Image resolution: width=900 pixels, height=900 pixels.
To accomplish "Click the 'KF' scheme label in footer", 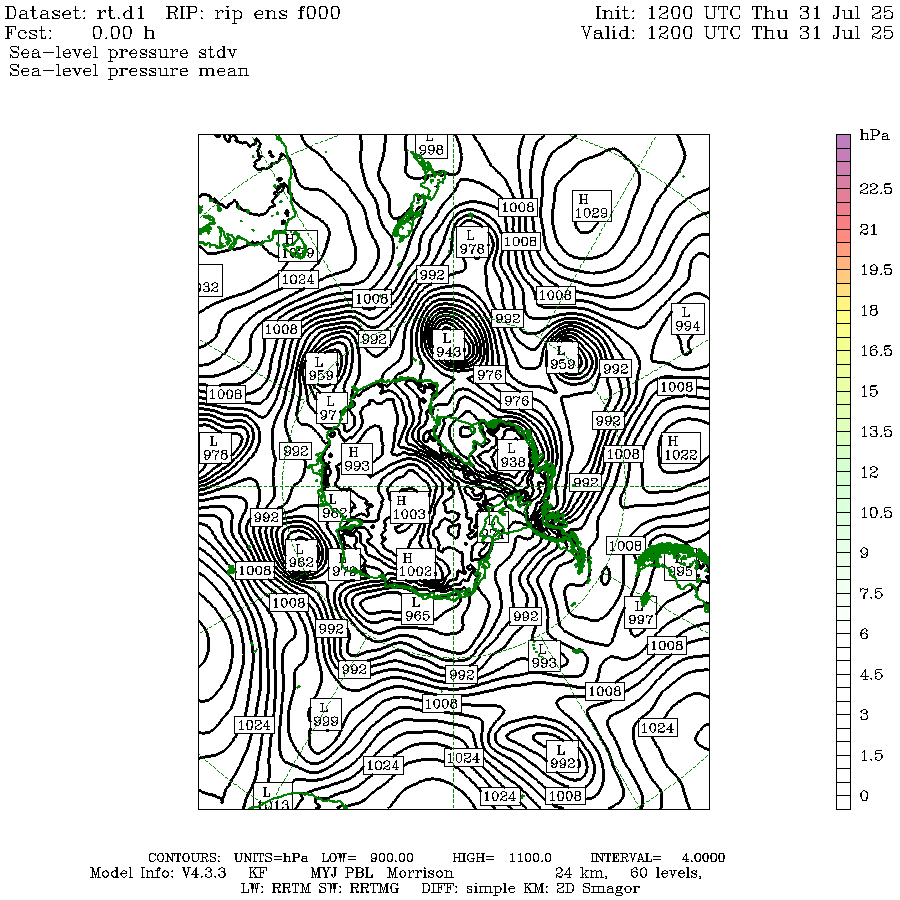I will click(x=258, y=874).
